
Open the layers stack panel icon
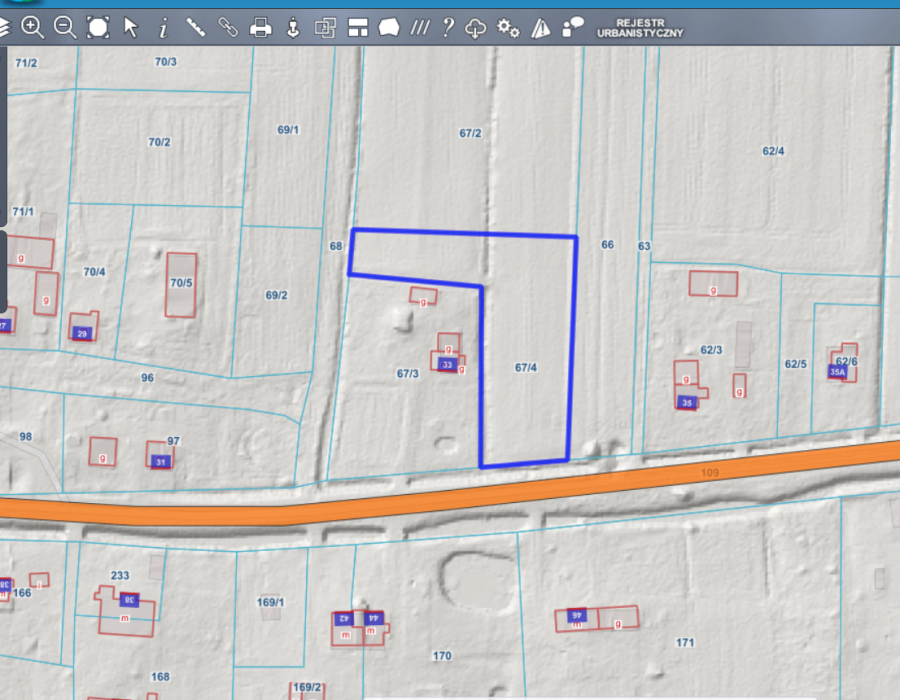4,27
